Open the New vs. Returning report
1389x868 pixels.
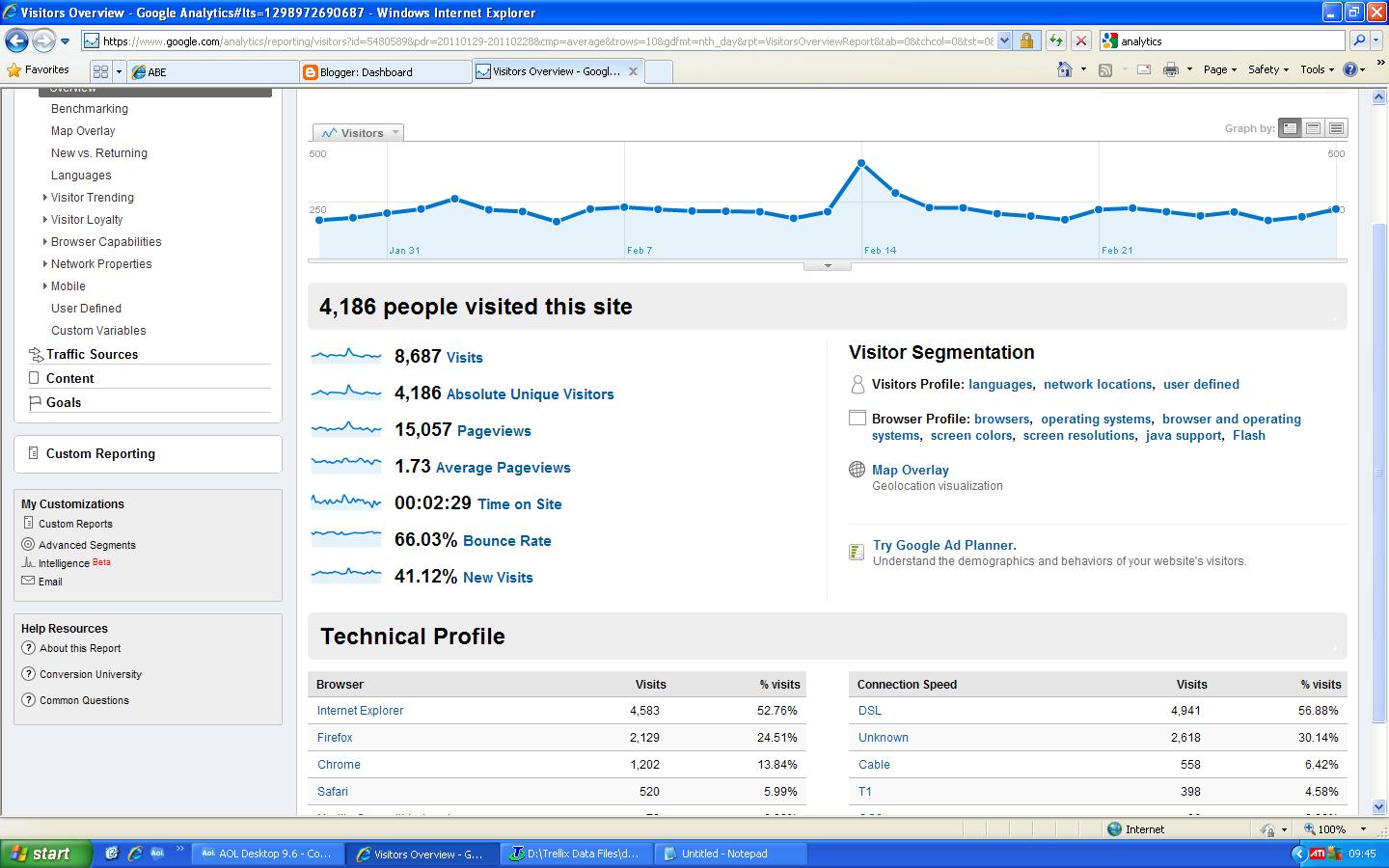(99, 153)
